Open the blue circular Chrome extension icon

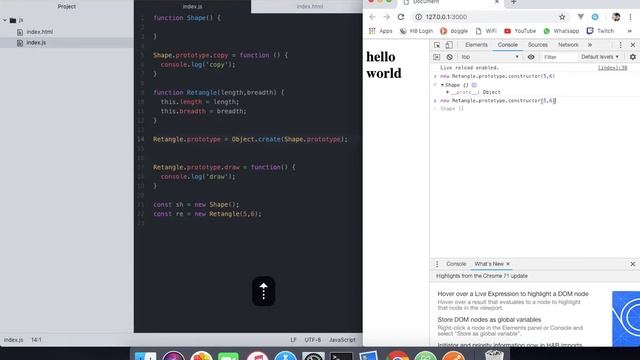pyautogui.click(x=595, y=17)
